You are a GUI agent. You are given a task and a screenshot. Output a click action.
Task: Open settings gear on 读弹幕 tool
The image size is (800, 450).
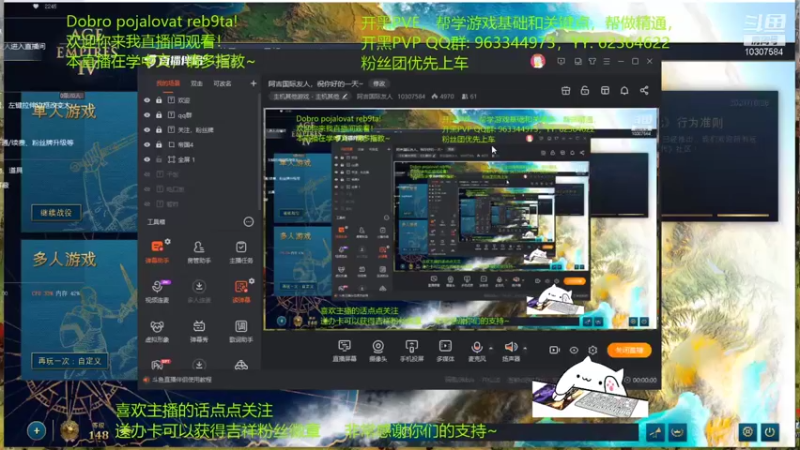[252, 281]
